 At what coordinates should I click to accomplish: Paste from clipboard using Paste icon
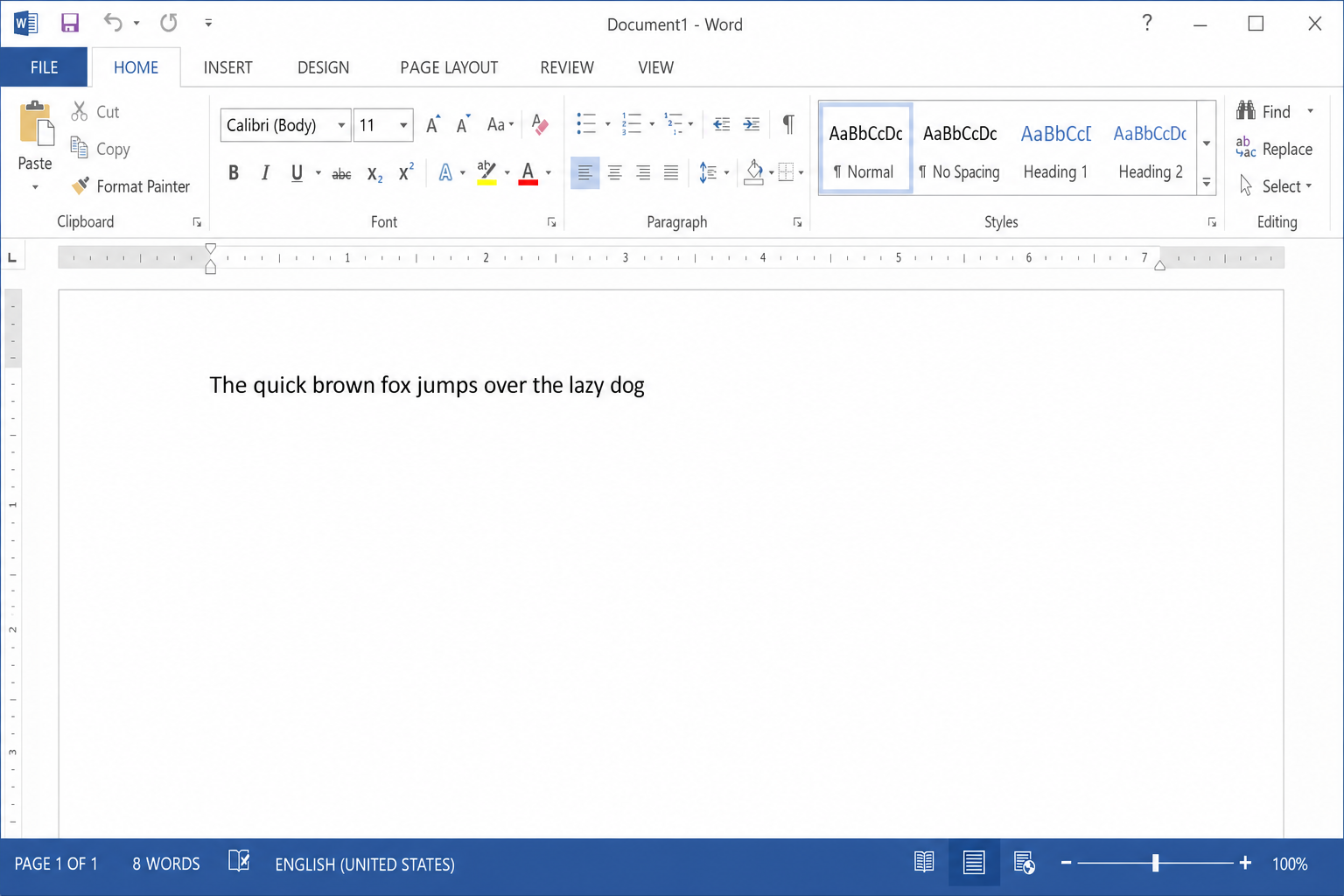point(36,122)
